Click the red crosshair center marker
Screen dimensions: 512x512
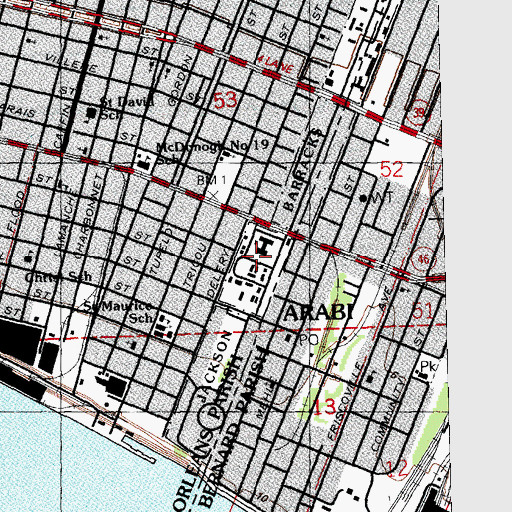pos(256,256)
